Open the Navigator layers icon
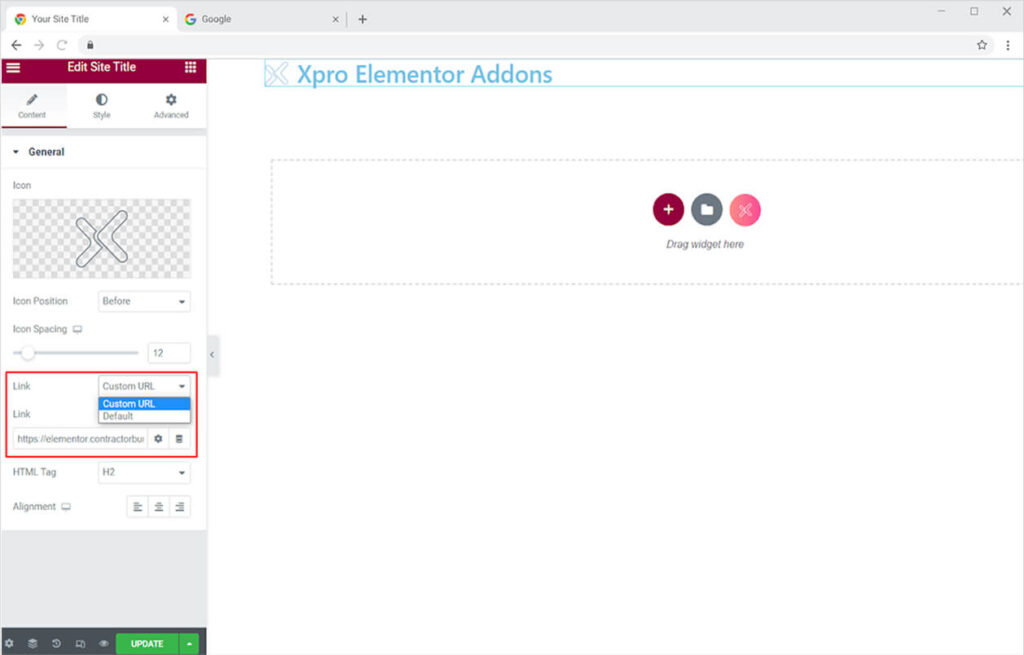The height and width of the screenshot is (655, 1024). click(33, 644)
